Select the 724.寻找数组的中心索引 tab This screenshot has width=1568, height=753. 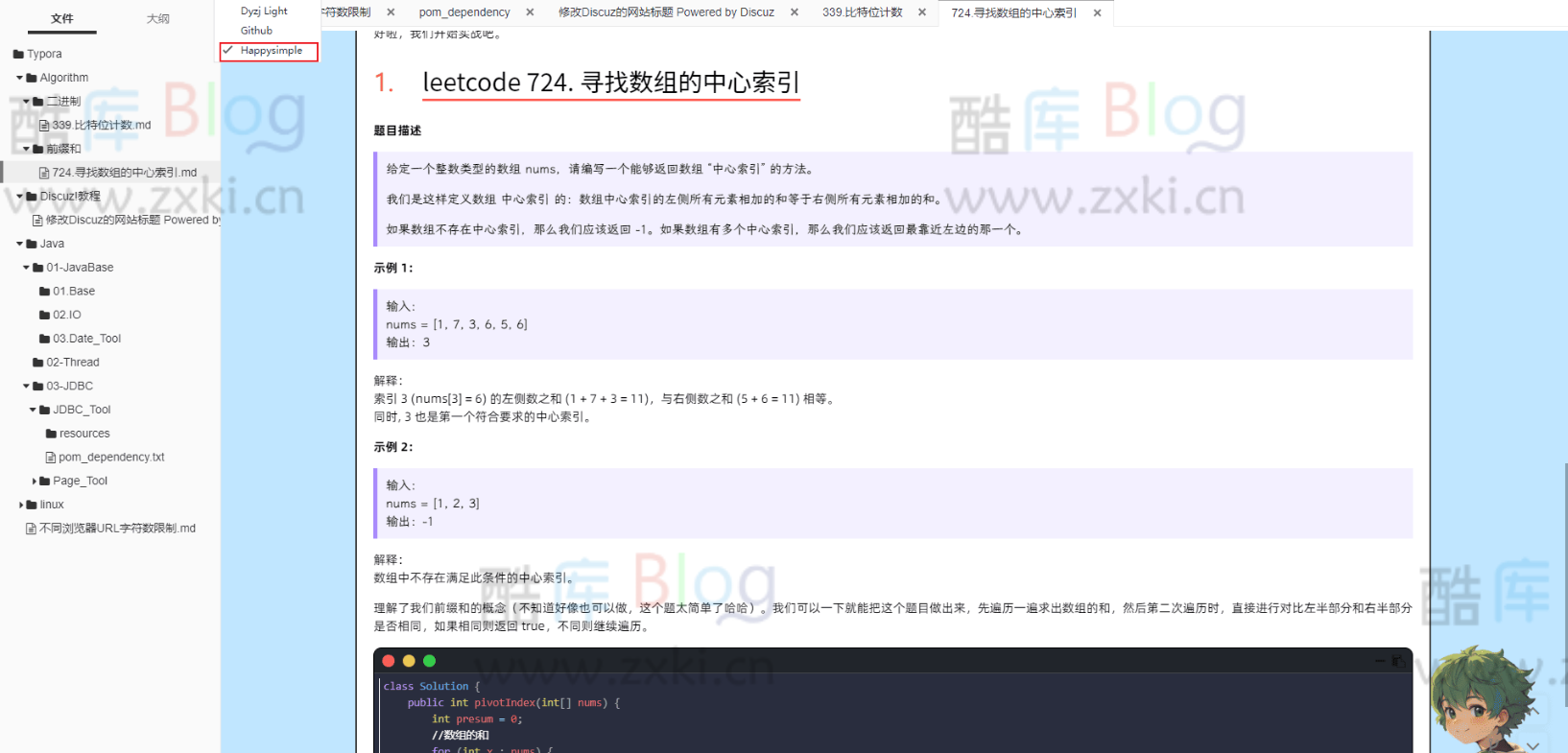[x=1014, y=13]
